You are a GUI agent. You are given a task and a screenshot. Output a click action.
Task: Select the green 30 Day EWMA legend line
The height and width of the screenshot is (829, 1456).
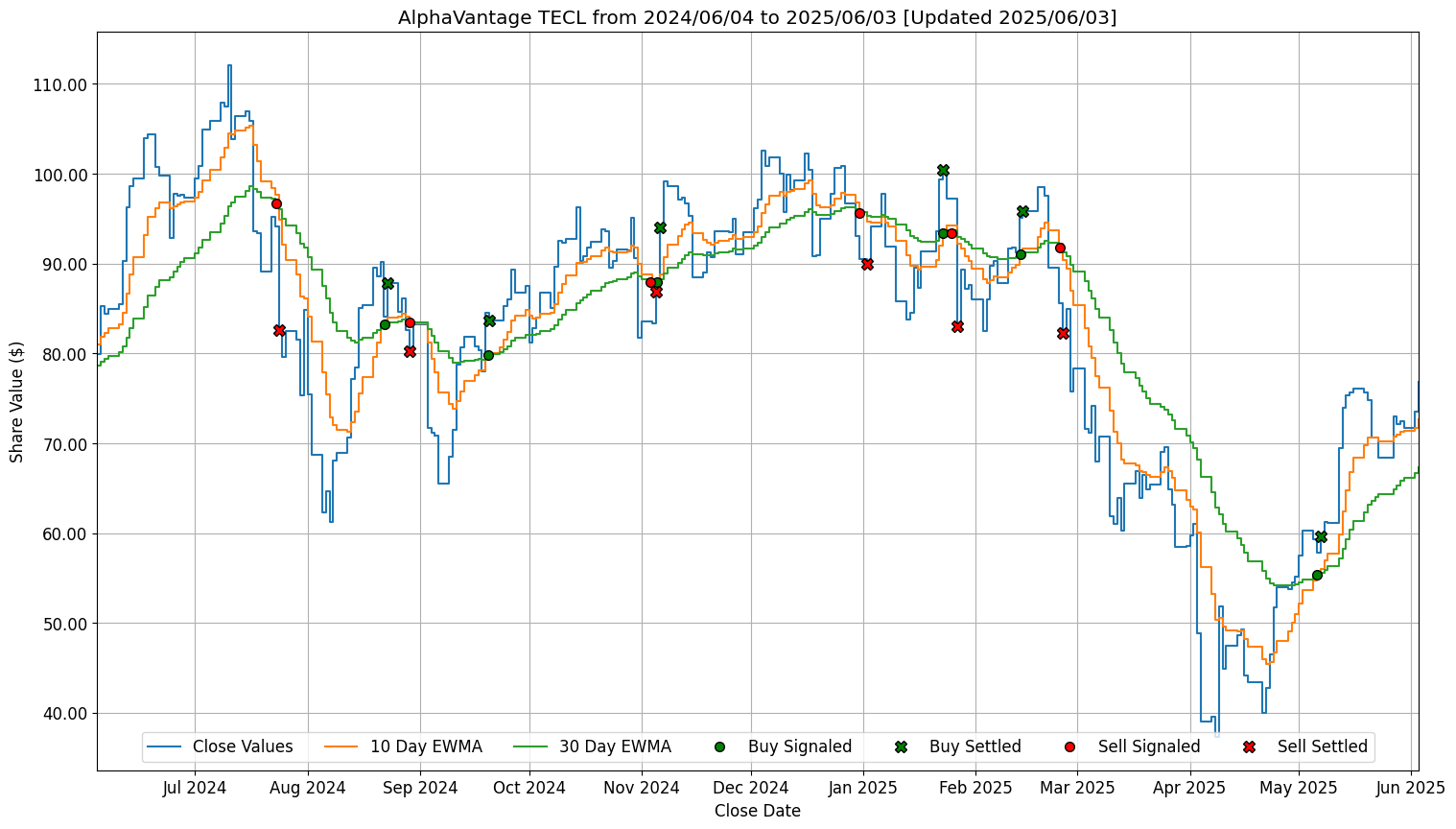(530, 746)
